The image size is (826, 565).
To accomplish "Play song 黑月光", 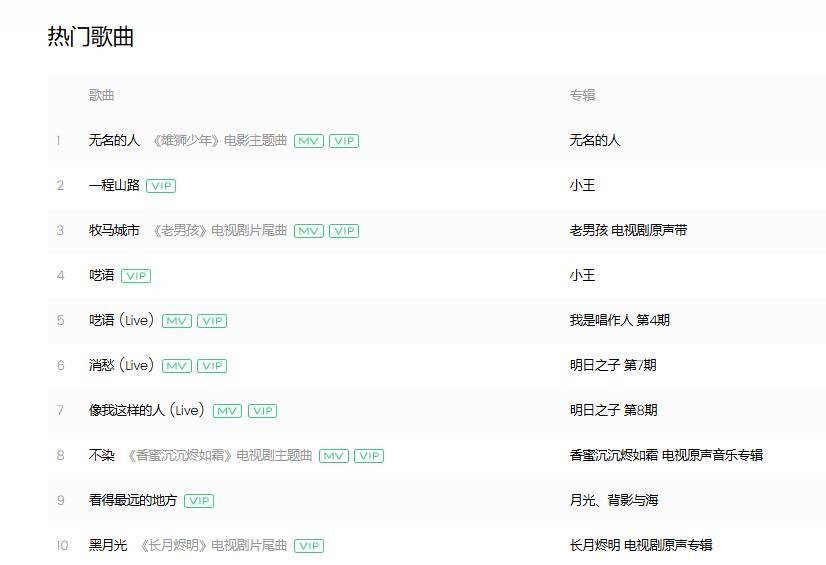I will [108, 545].
